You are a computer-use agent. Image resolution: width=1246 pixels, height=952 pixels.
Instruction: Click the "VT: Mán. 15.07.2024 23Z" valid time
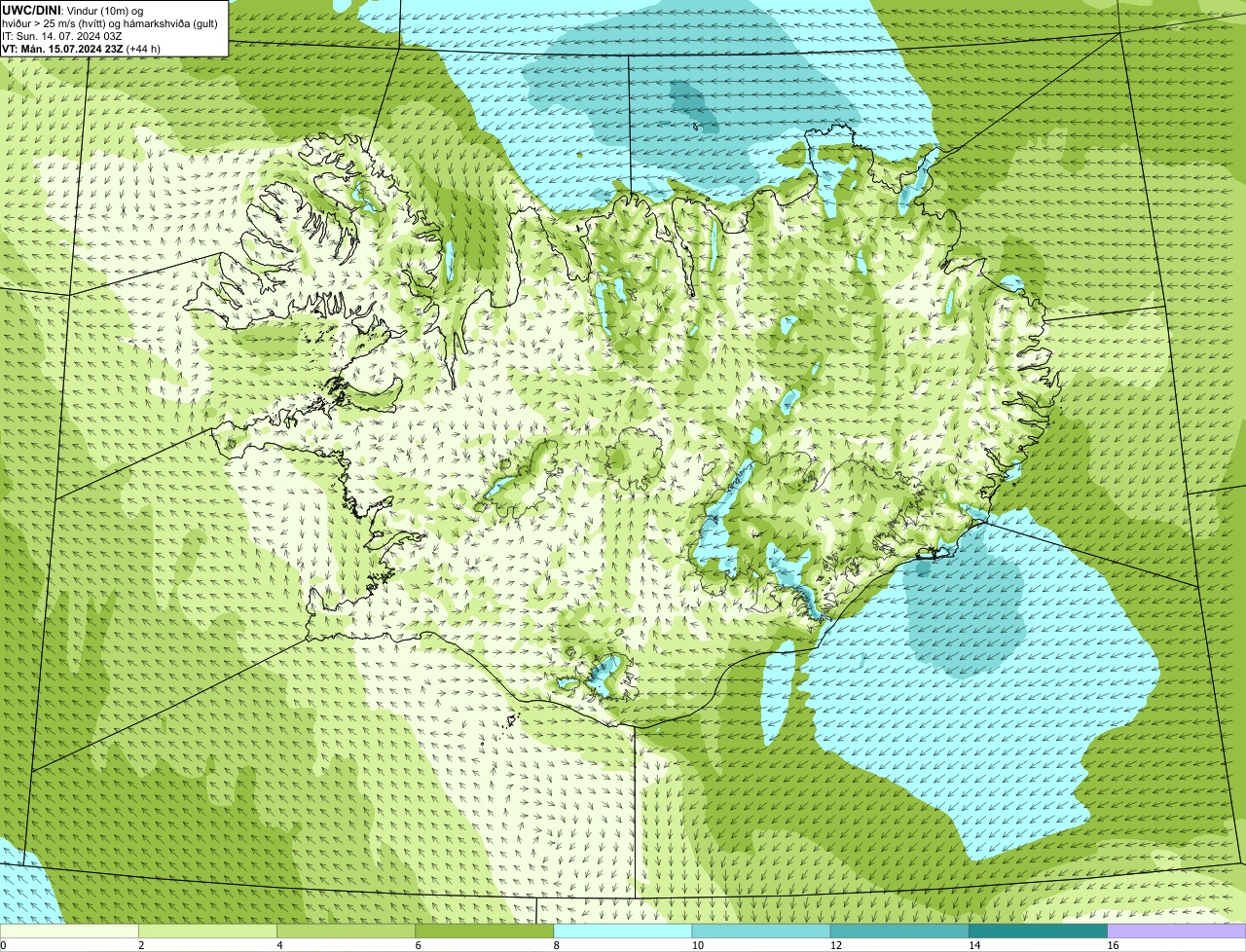click(62, 49)
